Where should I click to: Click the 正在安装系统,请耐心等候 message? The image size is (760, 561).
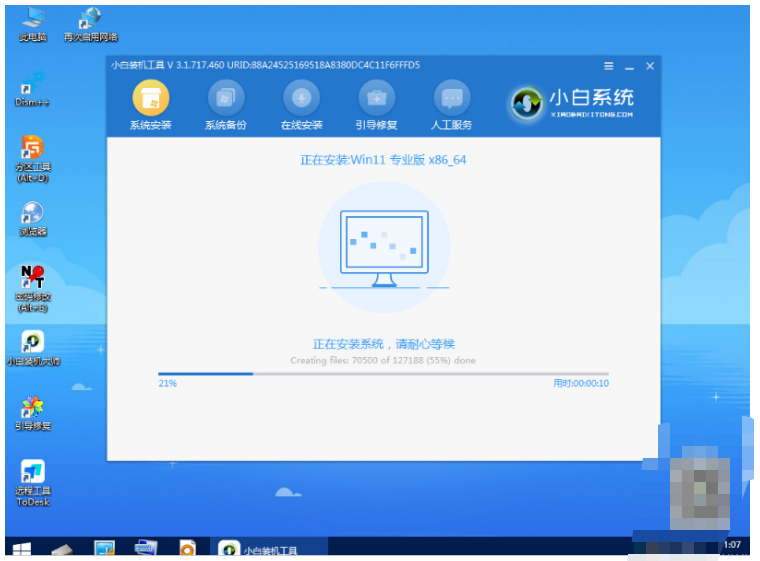click(x=383, y=344)
